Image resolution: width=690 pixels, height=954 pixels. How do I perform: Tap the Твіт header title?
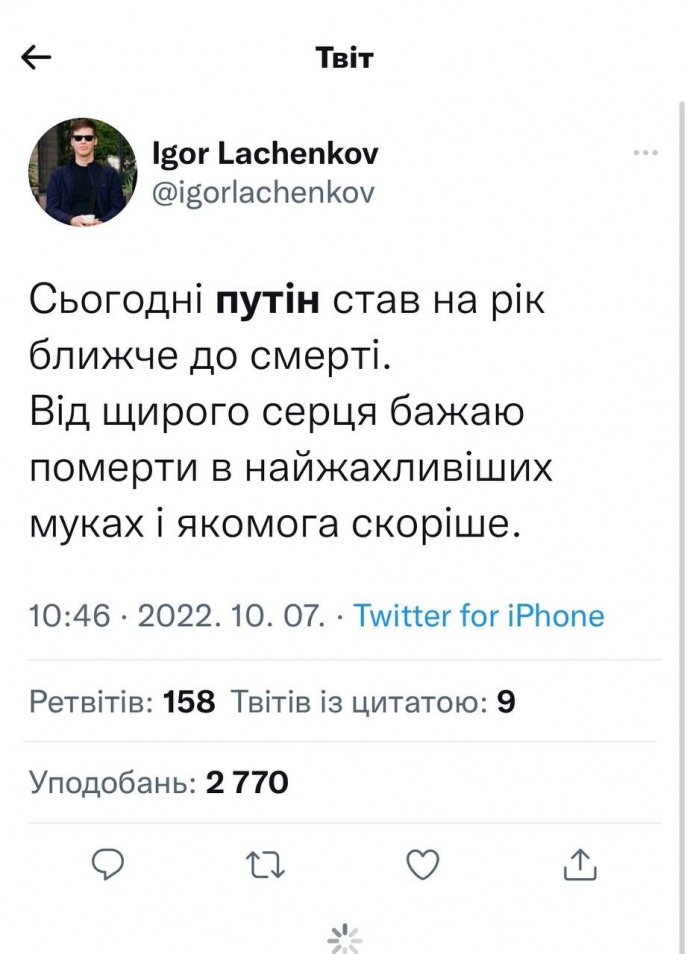pos(345,58)
